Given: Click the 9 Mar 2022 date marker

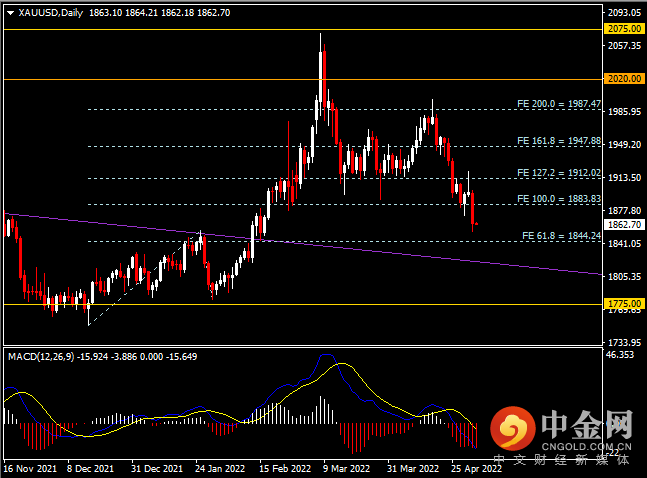Looking at the screenshot, I should click(x=346, y=469).
